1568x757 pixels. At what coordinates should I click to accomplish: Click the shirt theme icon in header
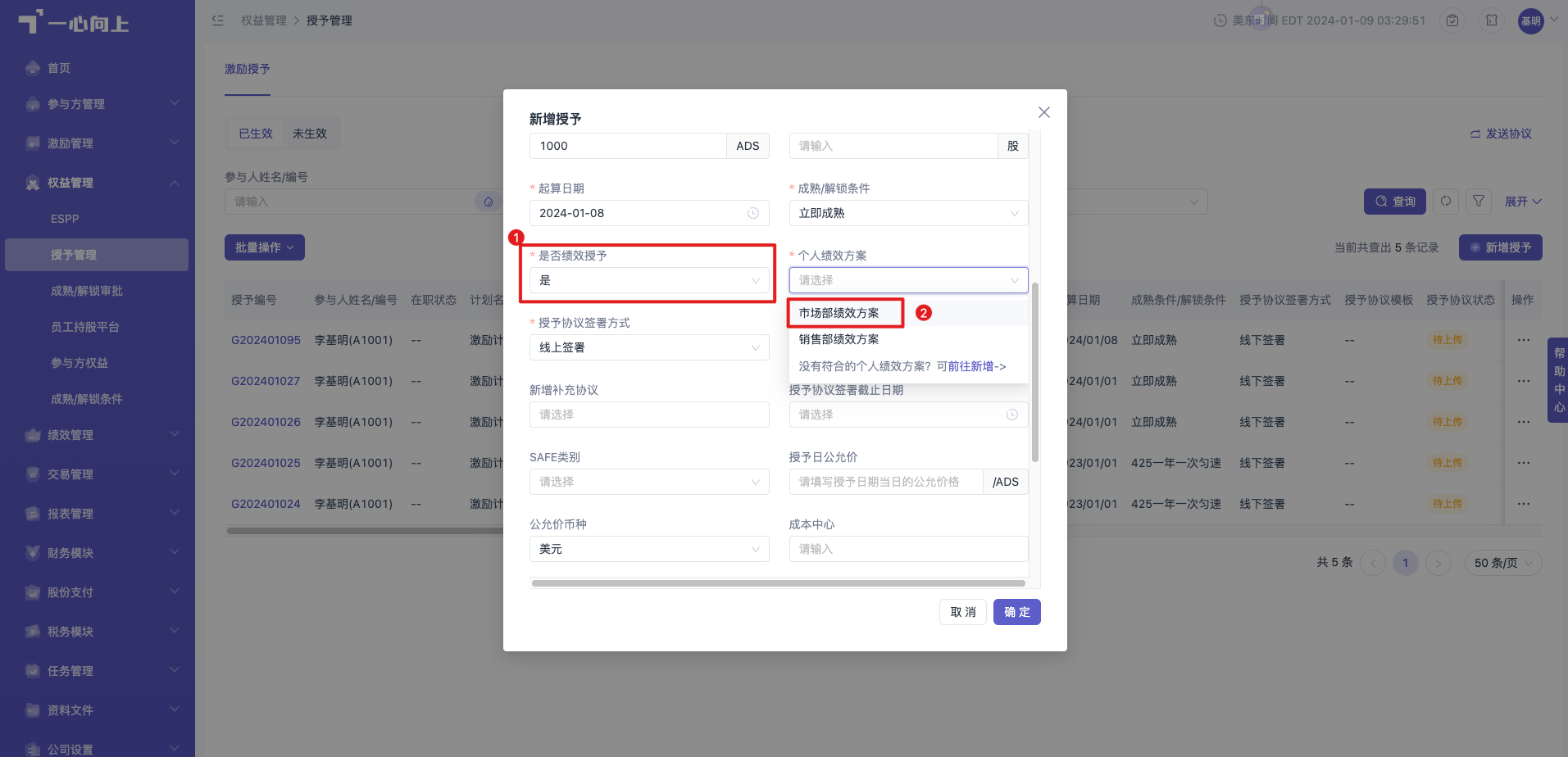point(1492,20)
